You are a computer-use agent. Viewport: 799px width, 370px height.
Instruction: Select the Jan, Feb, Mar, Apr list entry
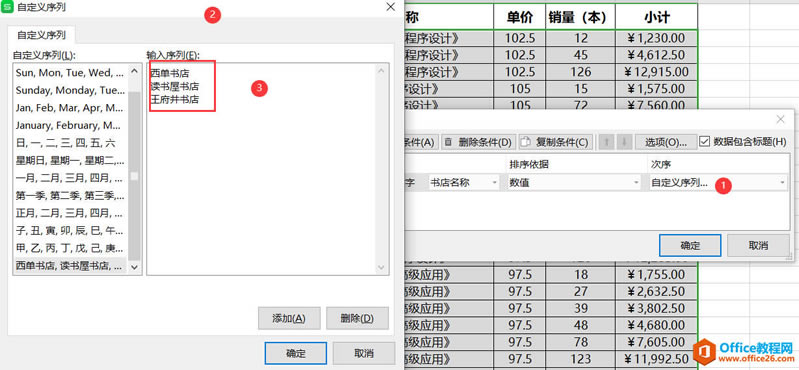click(x=71, y=108)
